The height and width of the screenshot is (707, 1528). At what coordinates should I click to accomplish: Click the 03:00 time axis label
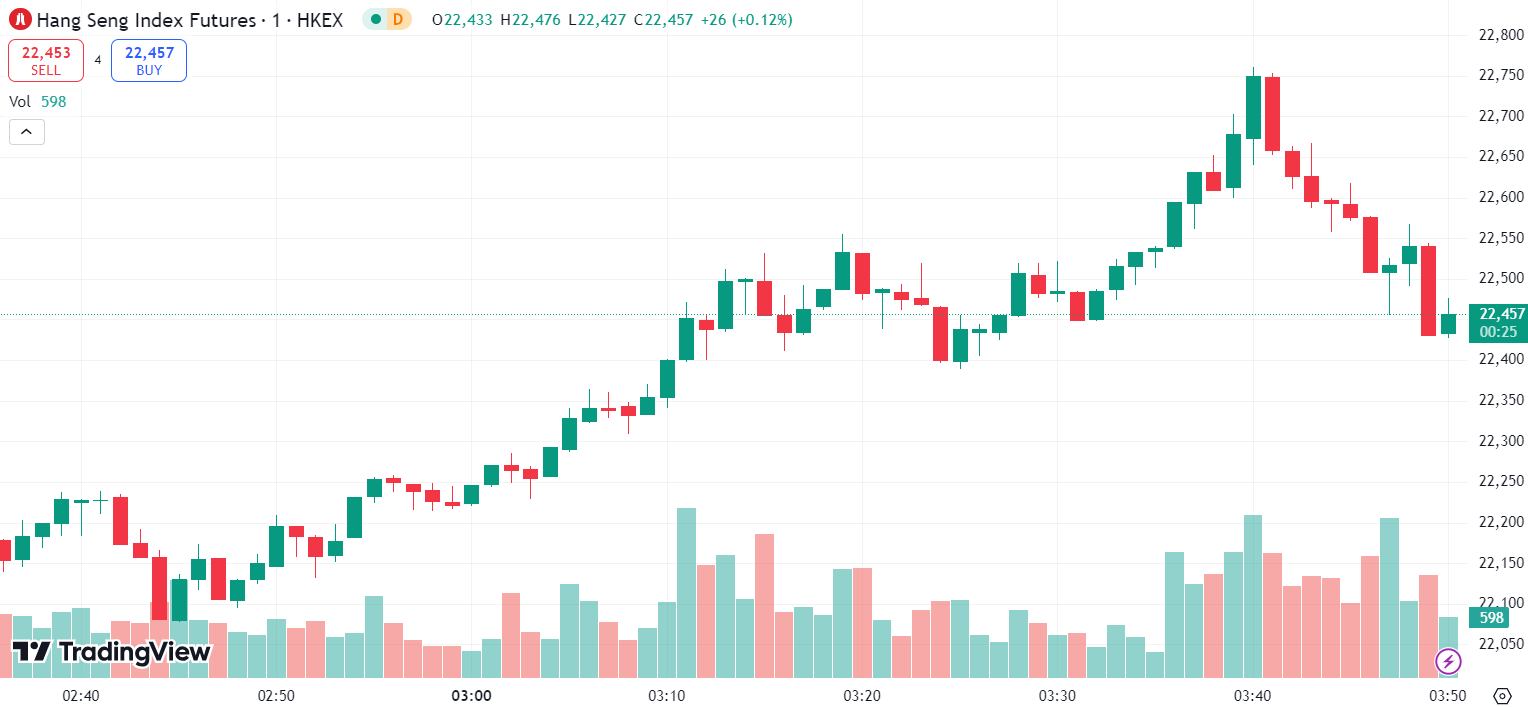point(471,695)
